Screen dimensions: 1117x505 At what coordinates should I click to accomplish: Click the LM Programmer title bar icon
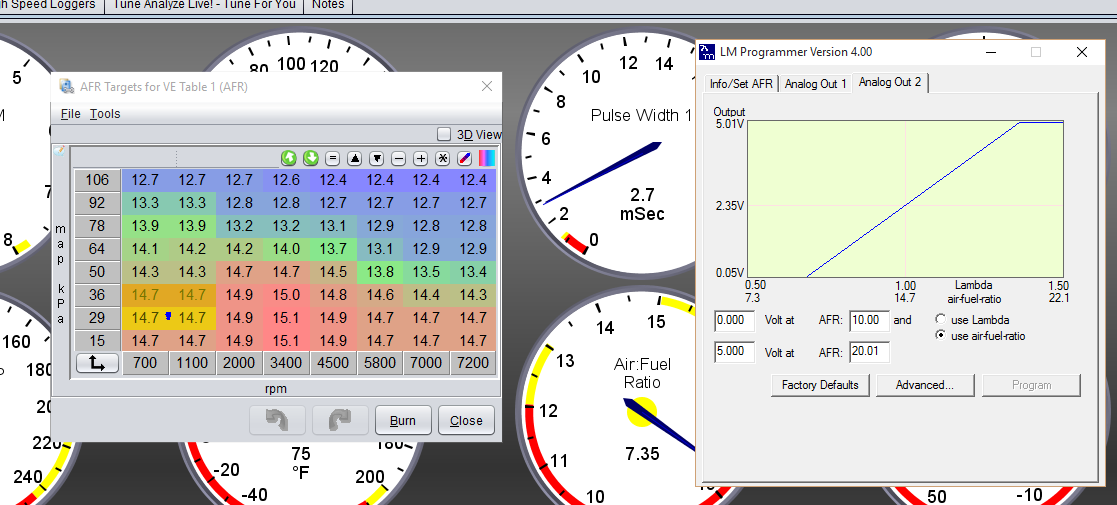click(x=707, y=52)
